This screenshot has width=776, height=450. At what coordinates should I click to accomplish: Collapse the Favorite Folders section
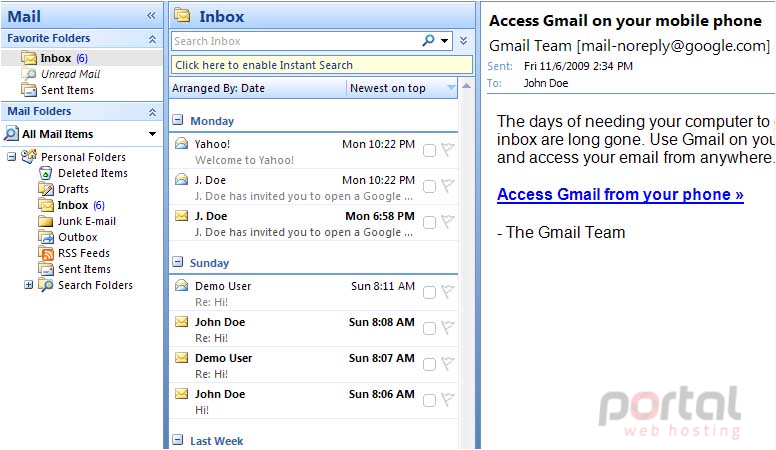point(152,39)
